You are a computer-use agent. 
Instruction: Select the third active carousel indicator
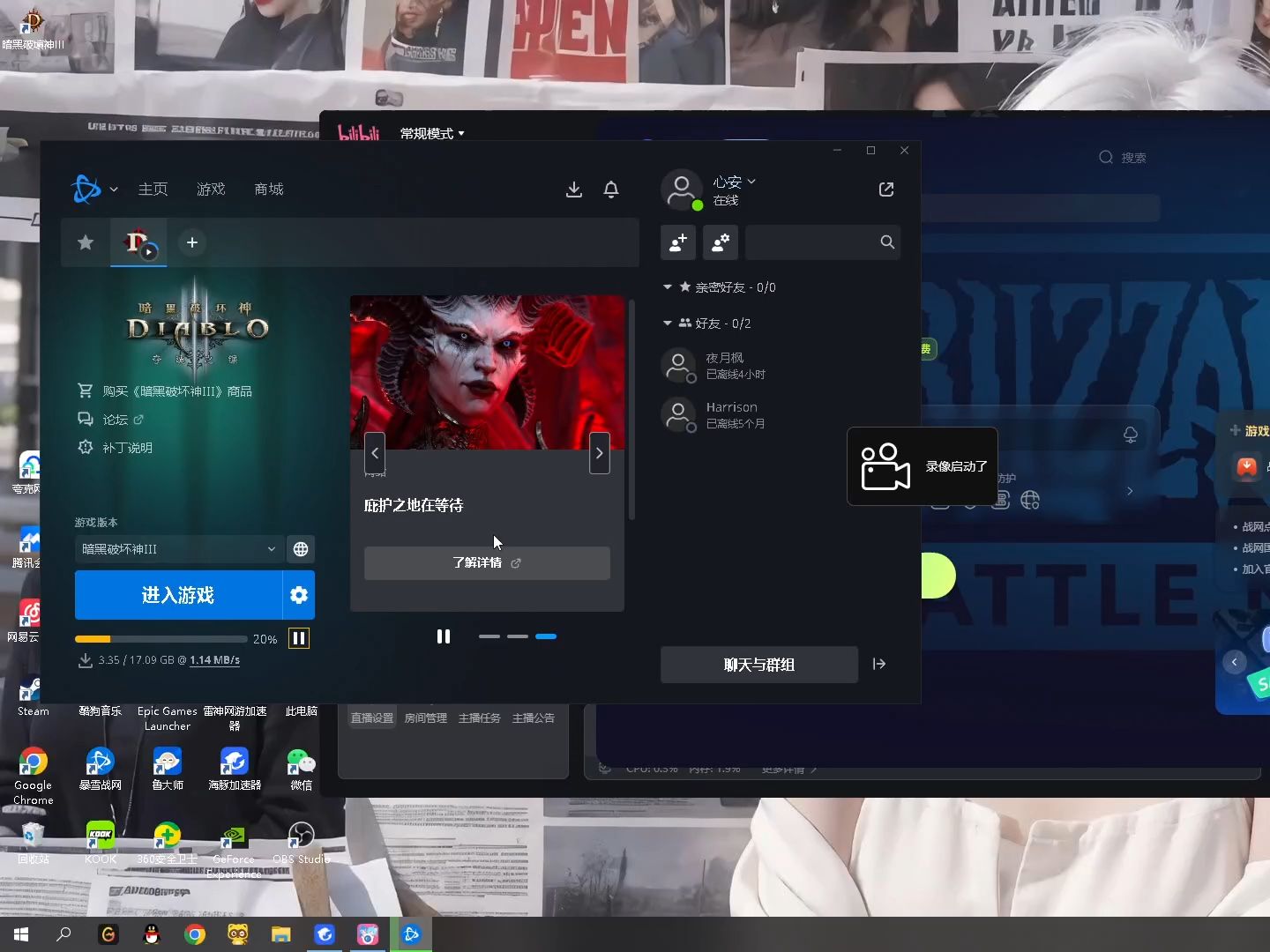(x=546, y=636)
